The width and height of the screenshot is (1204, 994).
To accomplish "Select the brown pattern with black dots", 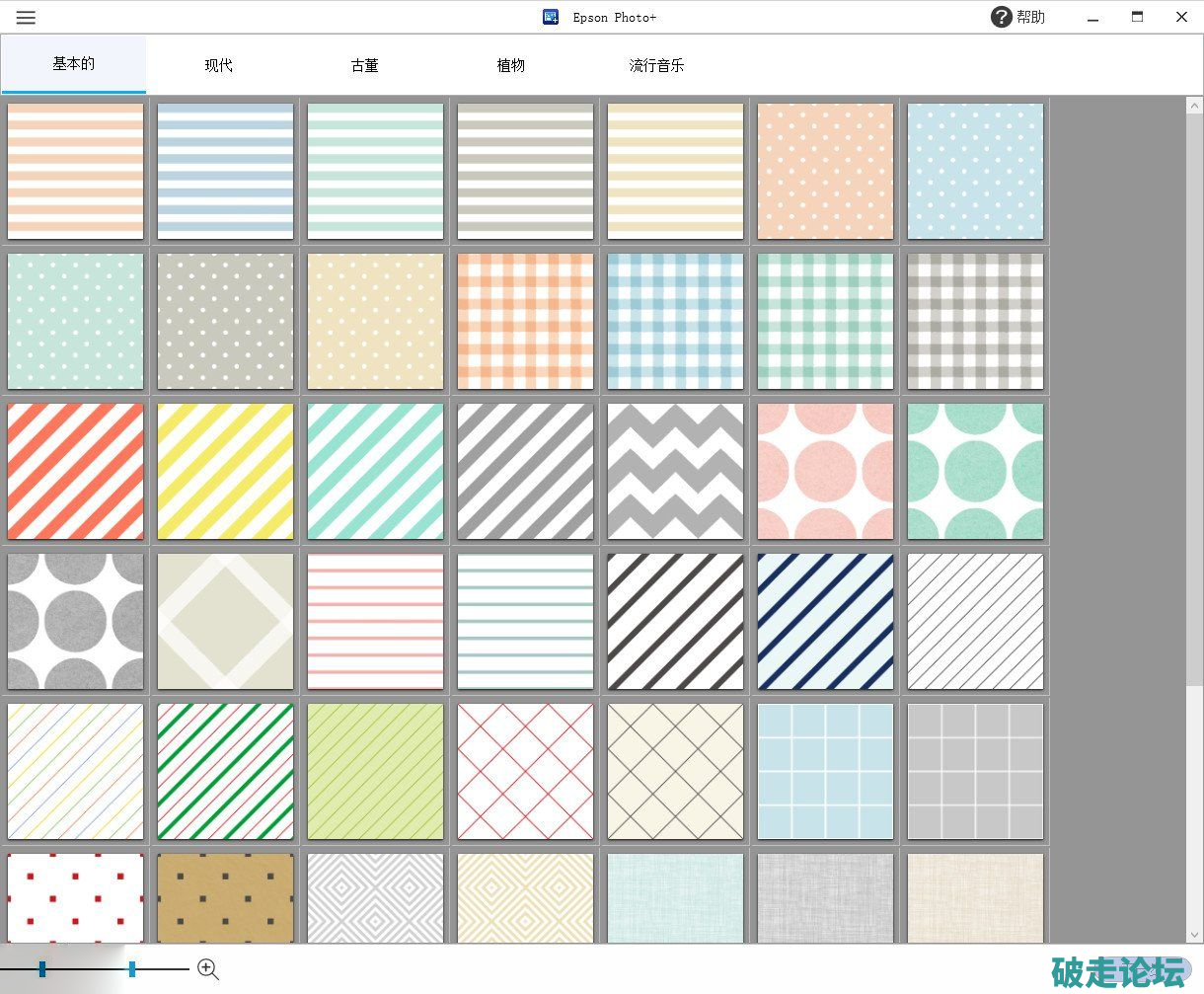I will click(x=225, y=897).
